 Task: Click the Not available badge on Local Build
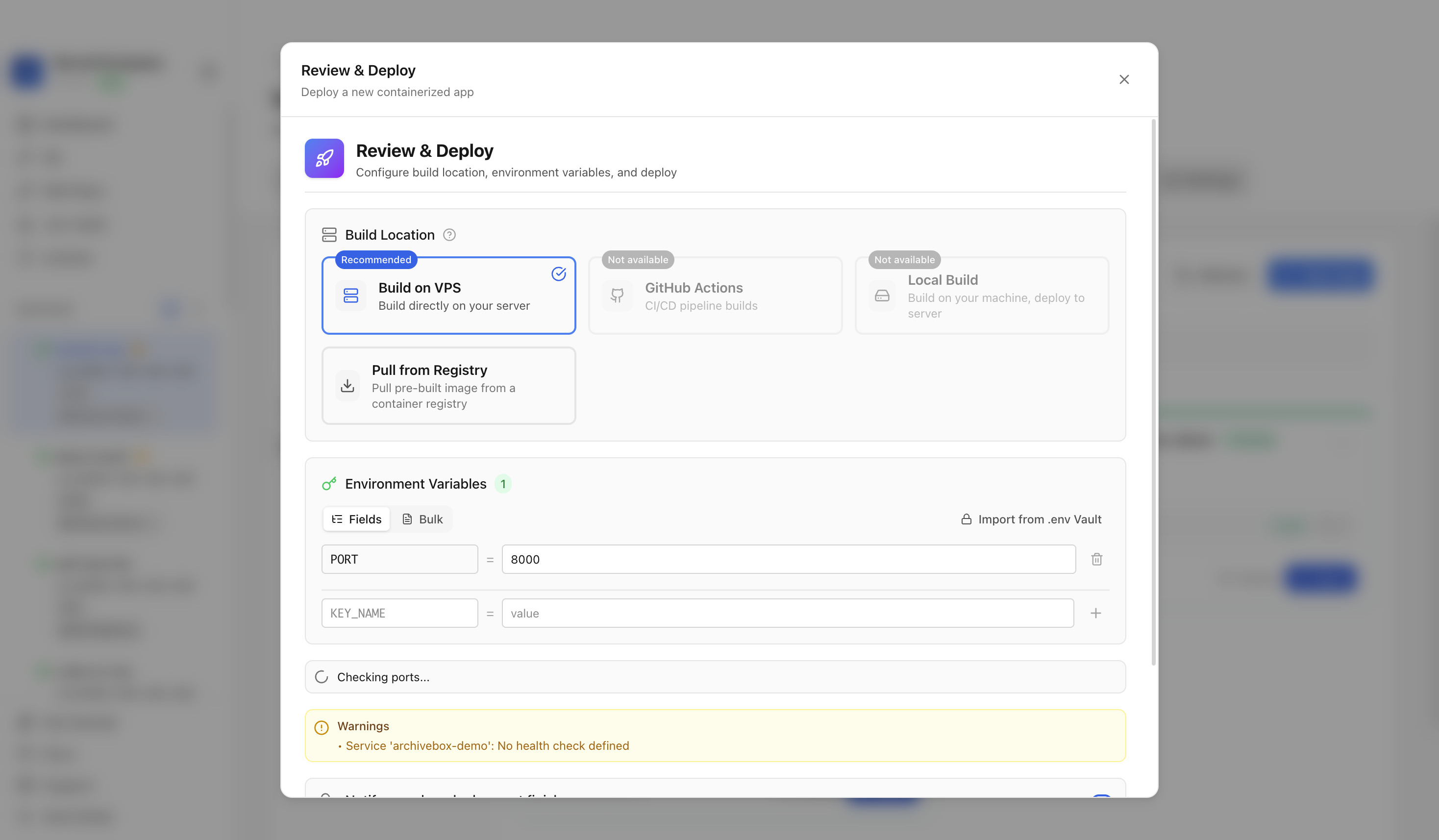coord(904,260)
